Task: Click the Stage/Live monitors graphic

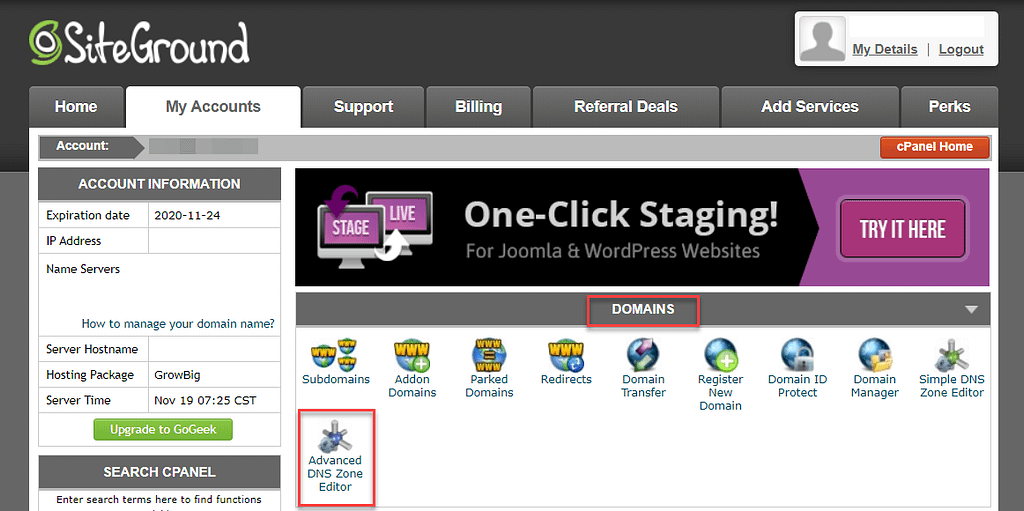Action: pos(374,226)
